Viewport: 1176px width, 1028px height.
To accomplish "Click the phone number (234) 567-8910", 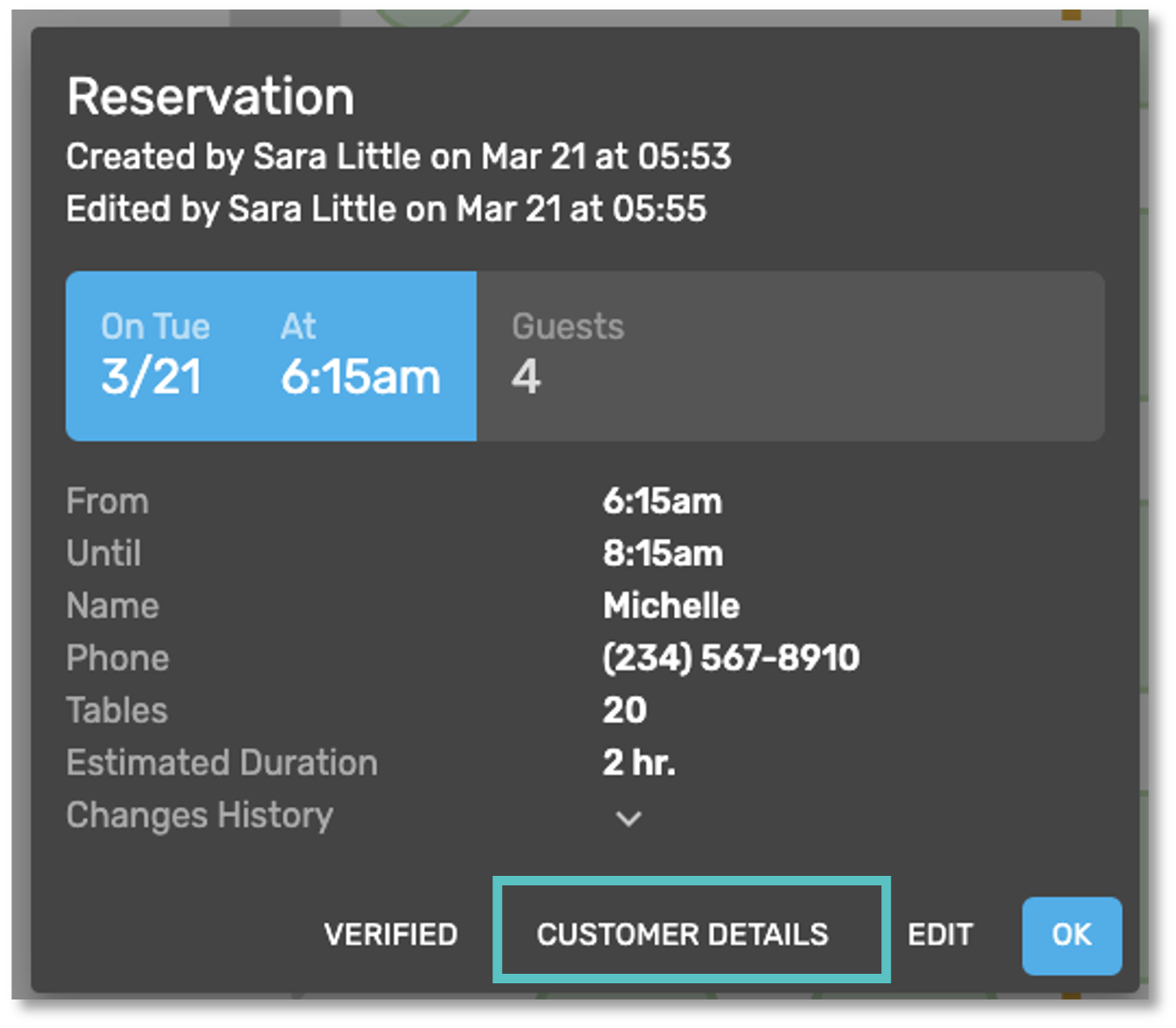I will click(x=731, y=658).
